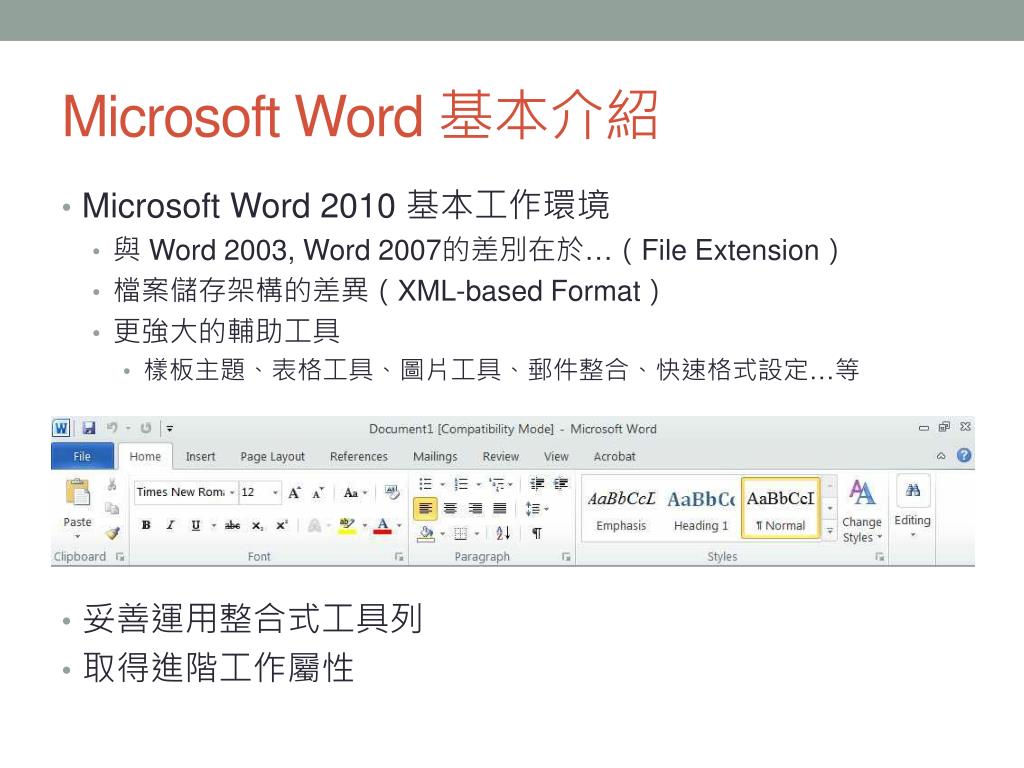Minimize the ribbon with caret icon
This screenshot has width=1024, height=768.
[x=941, y=456]
